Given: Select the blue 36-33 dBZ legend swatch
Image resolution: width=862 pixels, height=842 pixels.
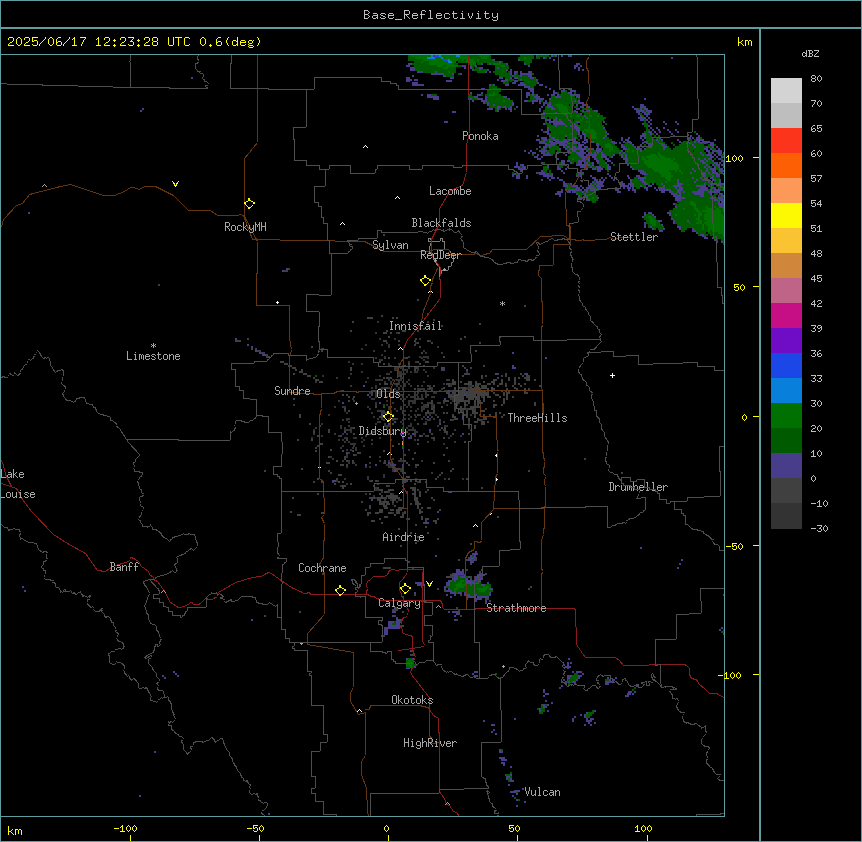Looking at the screenshot, I should pyautogui.click(x=786, y=365).
